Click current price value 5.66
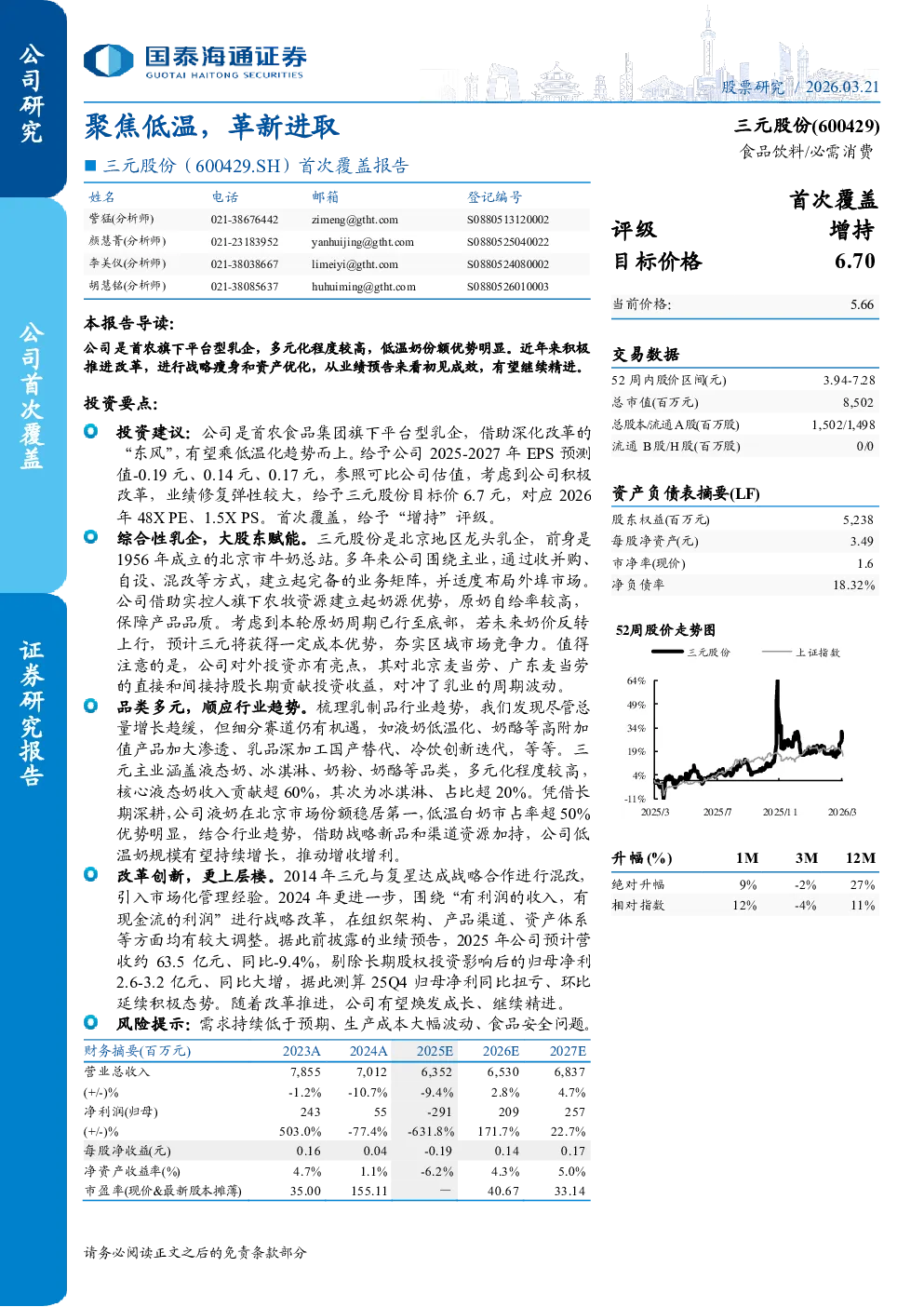Image resolution: width=924 pixels, height=1307 pixels. pyautogui.click(x=863, y=304)
